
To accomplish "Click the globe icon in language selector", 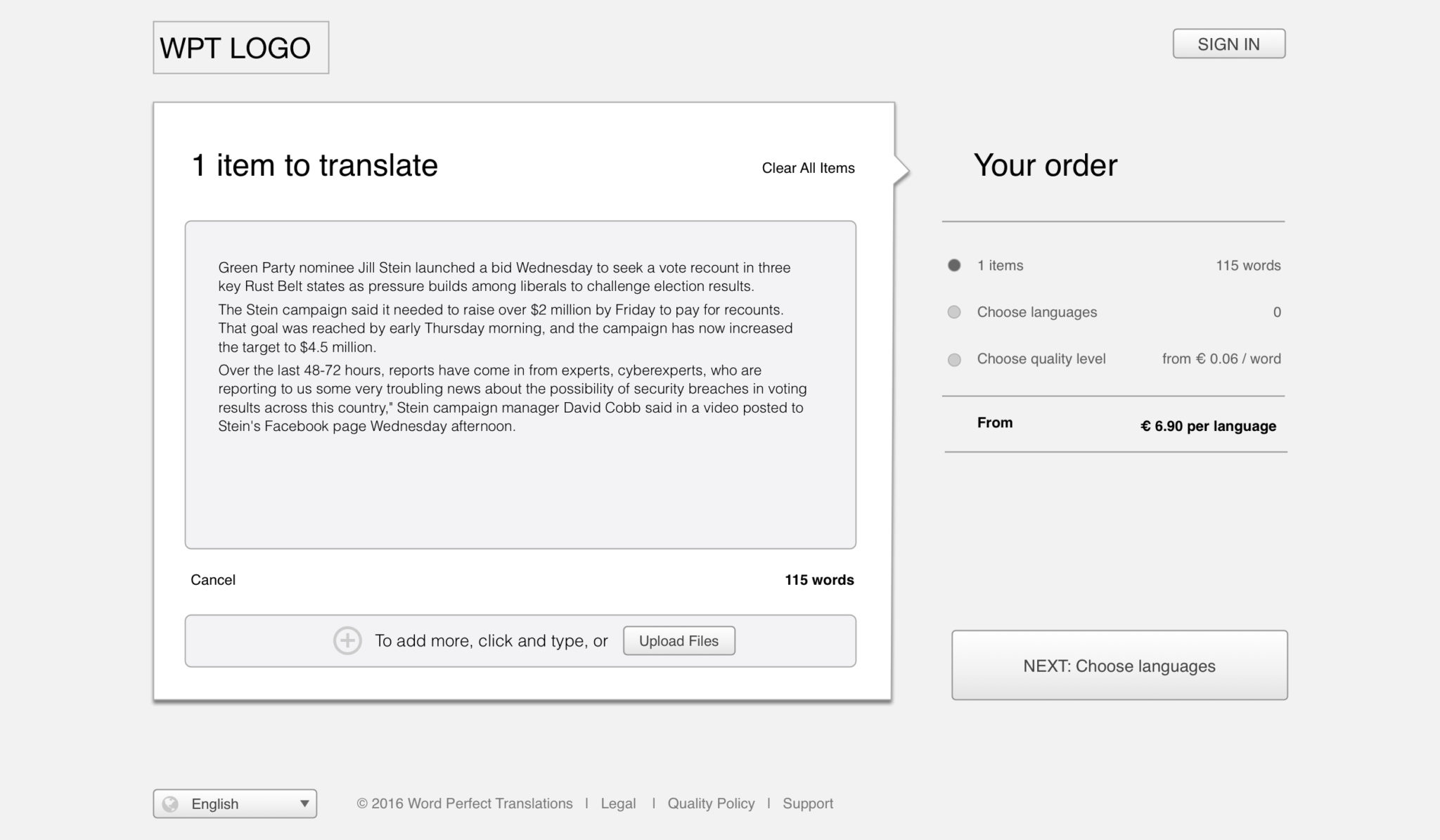I will pyautogui.click(x=170, y=803).
